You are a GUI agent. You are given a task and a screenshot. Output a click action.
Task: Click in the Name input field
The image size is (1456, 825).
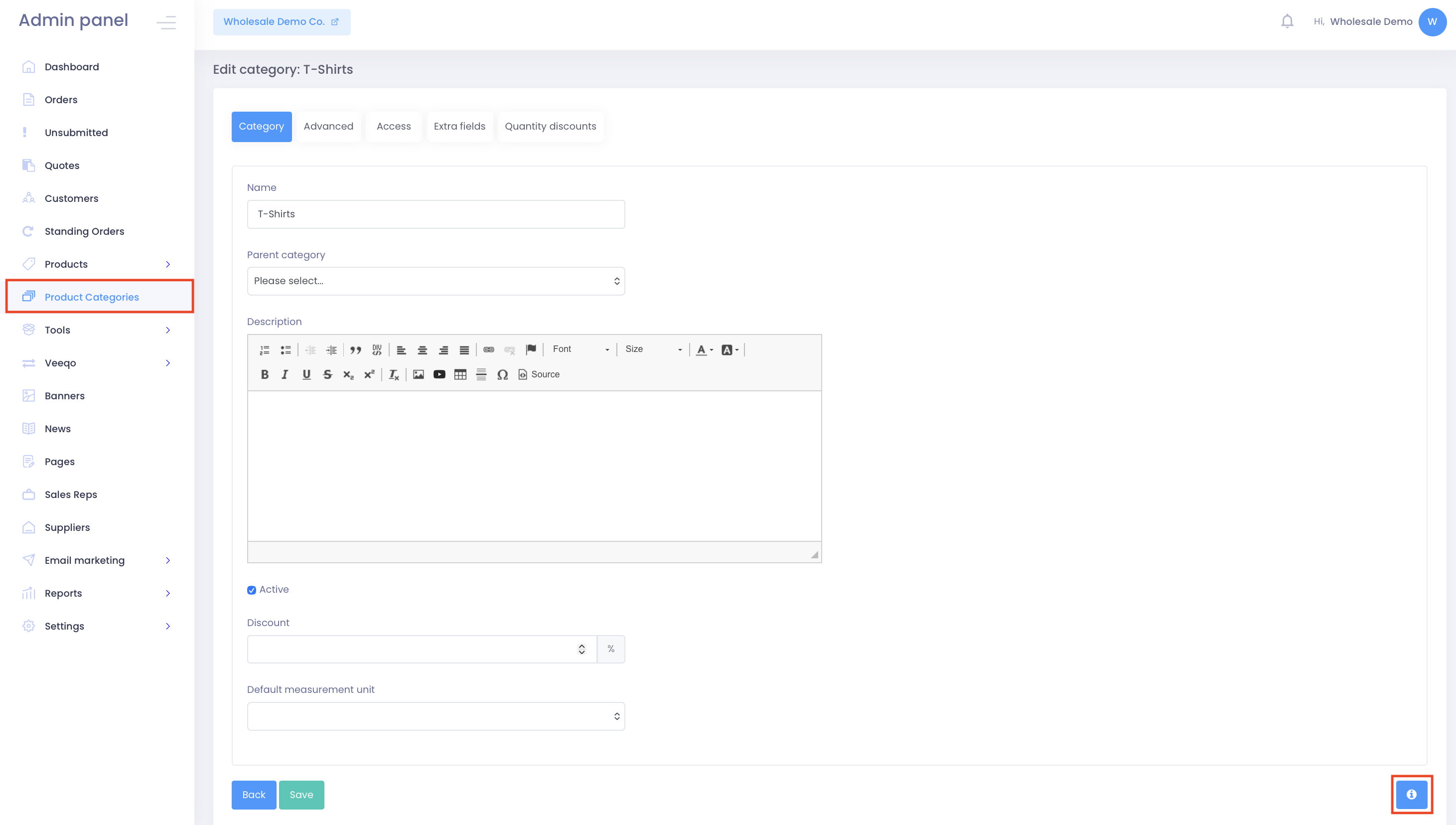point(436,214)
